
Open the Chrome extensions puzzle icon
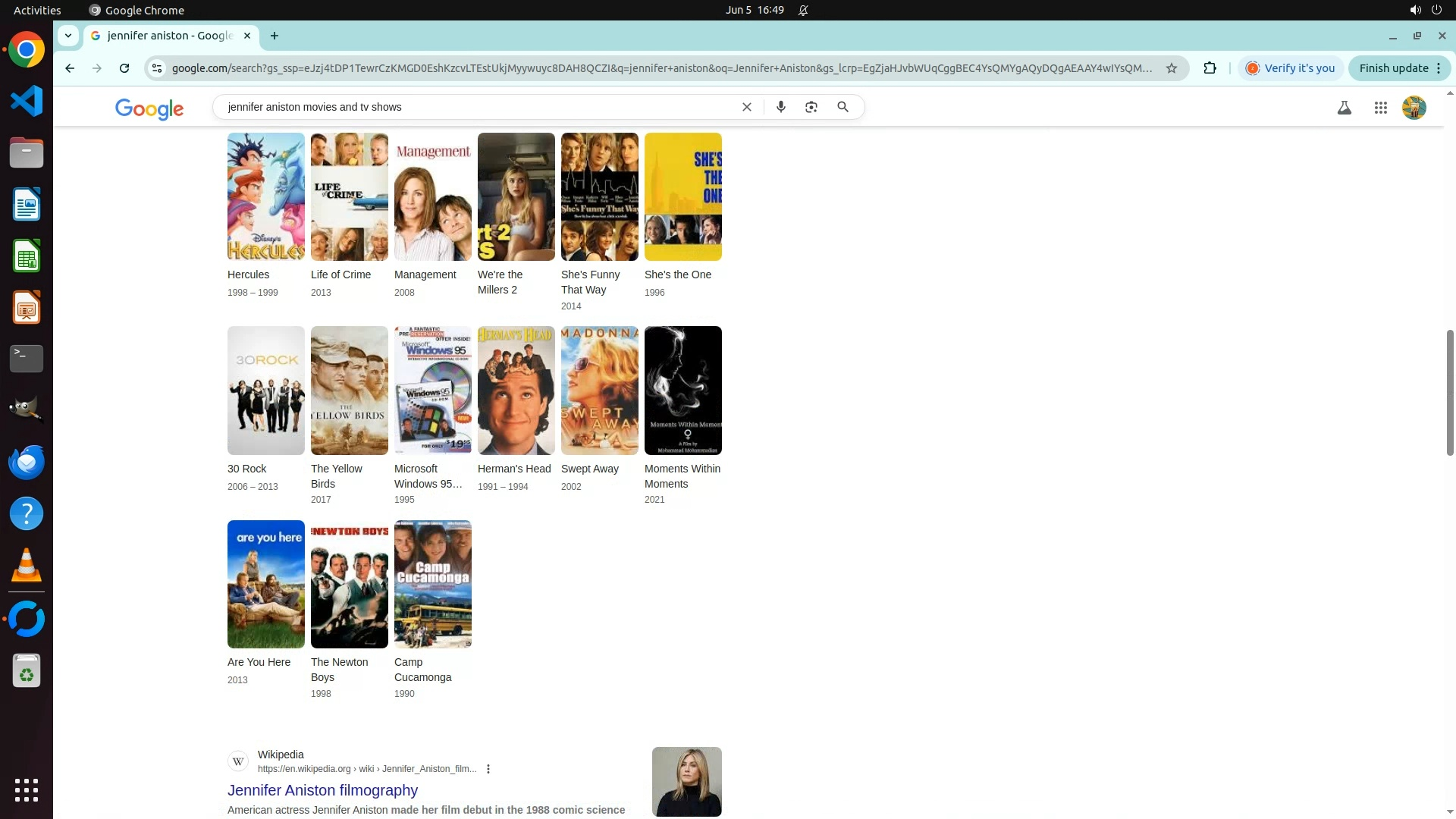tap(1210, 68)
